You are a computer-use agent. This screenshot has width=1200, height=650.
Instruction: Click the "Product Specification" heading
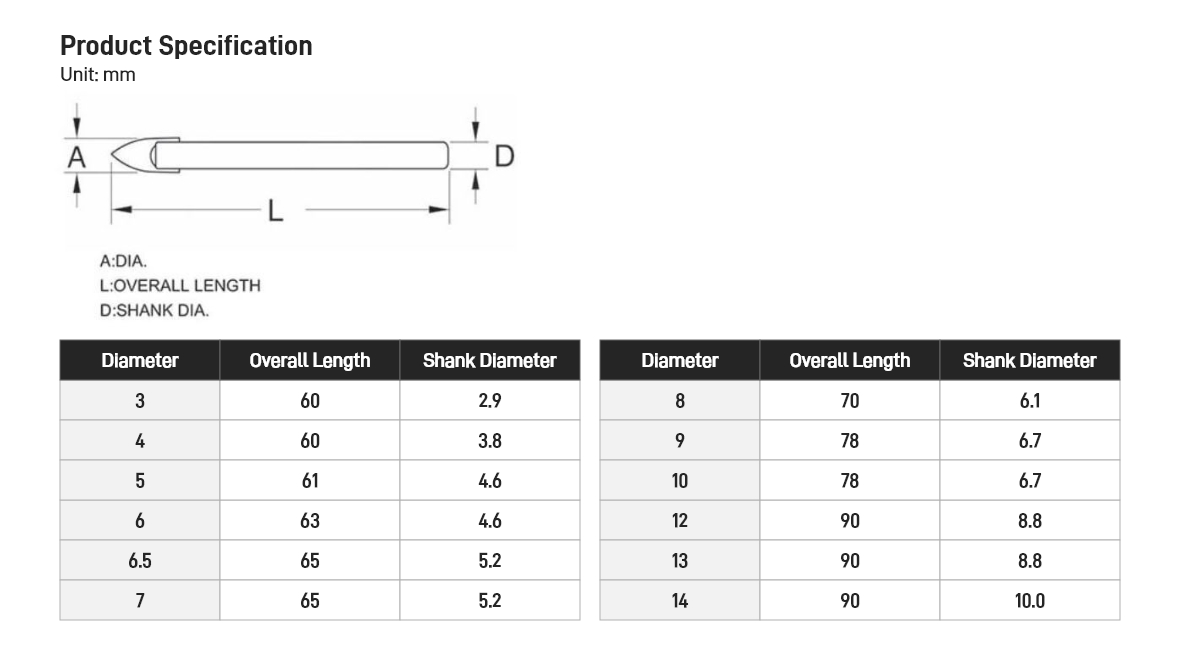186,46
